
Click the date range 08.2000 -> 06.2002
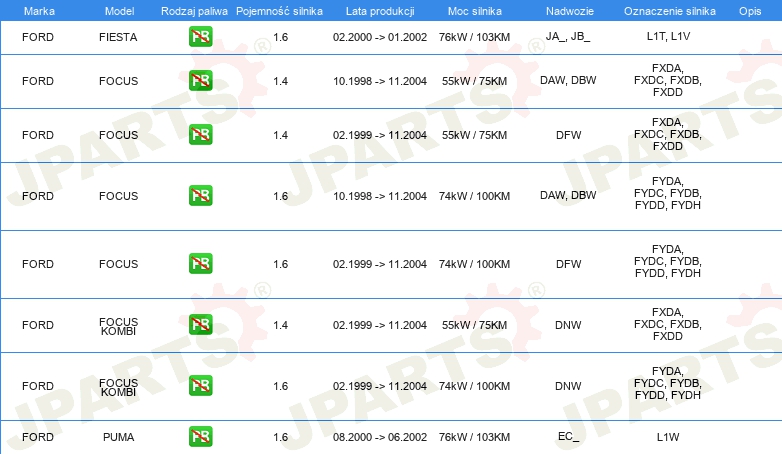380,437
